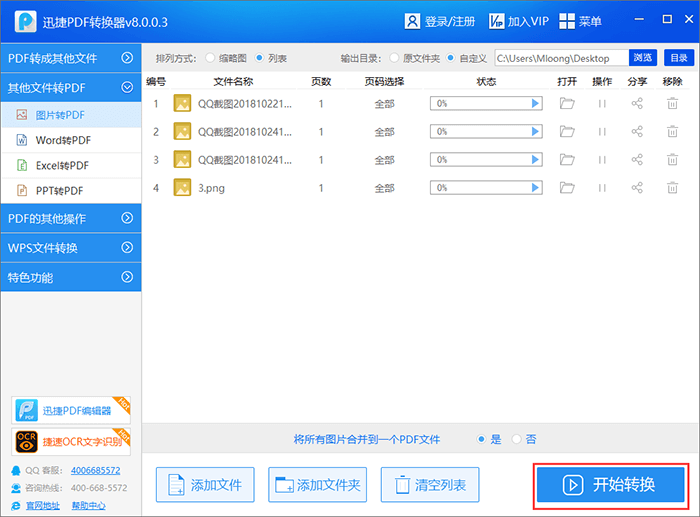Open output folder for row 1 file
The width and height of the screenshot is (700, 517).
pyautogui.click(x=567, y=104)
